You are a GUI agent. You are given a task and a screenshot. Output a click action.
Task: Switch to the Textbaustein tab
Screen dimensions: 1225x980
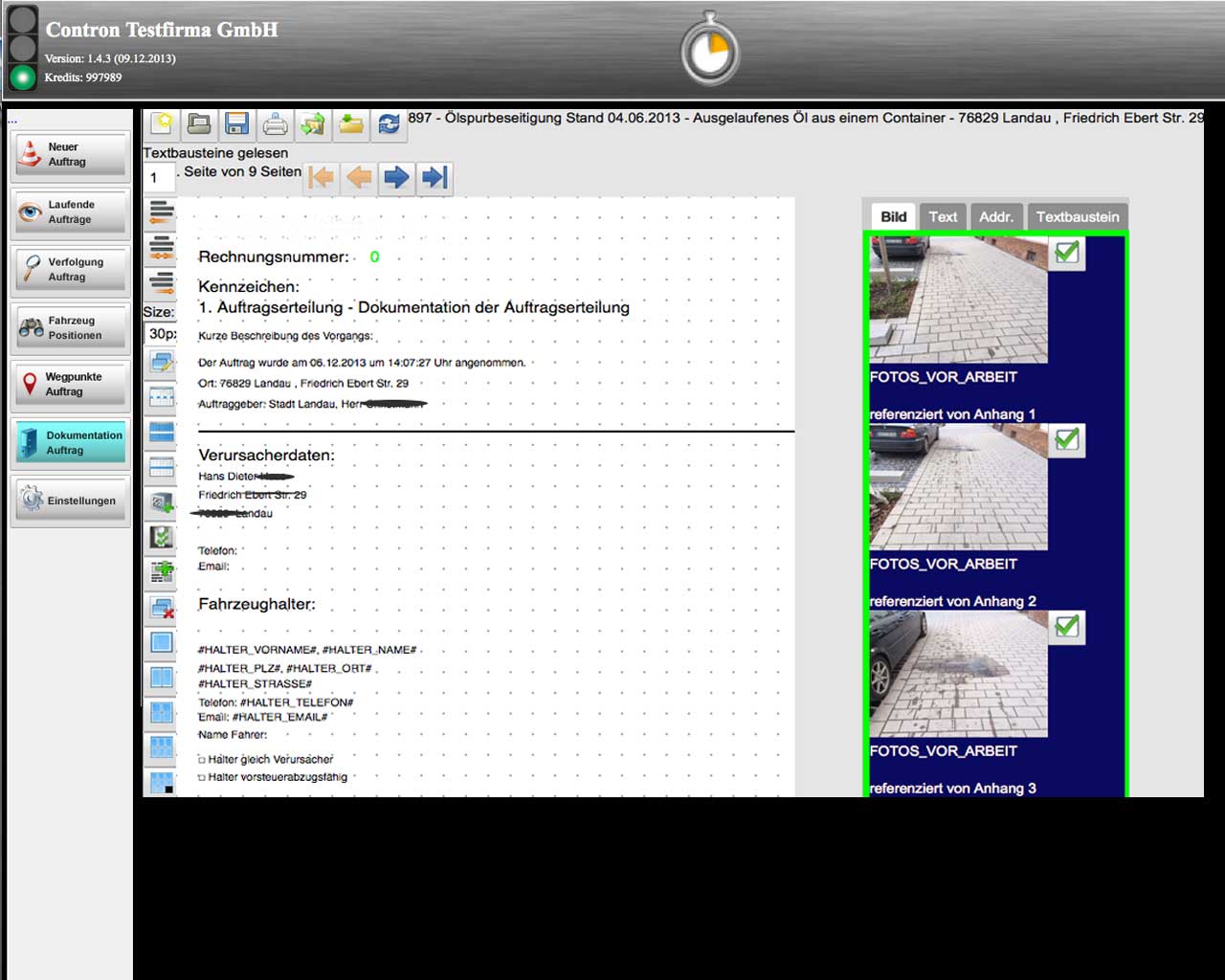(x=1077, y=216)
